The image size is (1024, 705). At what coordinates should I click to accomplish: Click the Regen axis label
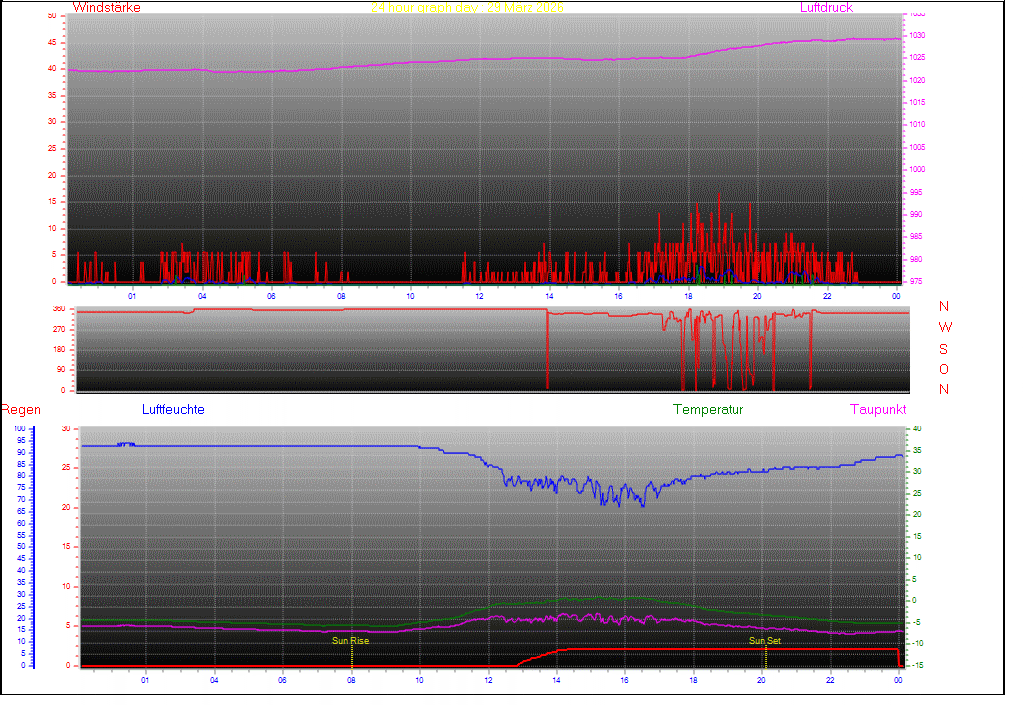coord(20,410)
